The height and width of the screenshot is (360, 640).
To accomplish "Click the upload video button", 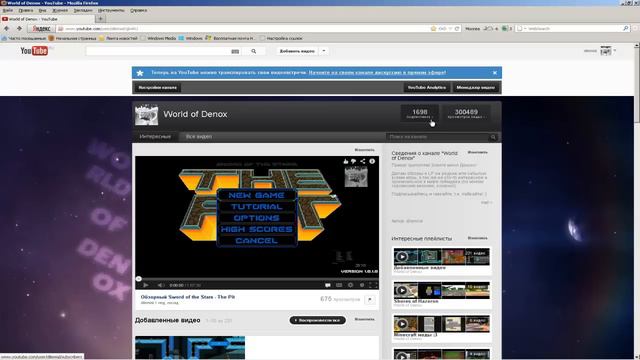I will coord(297,51).
